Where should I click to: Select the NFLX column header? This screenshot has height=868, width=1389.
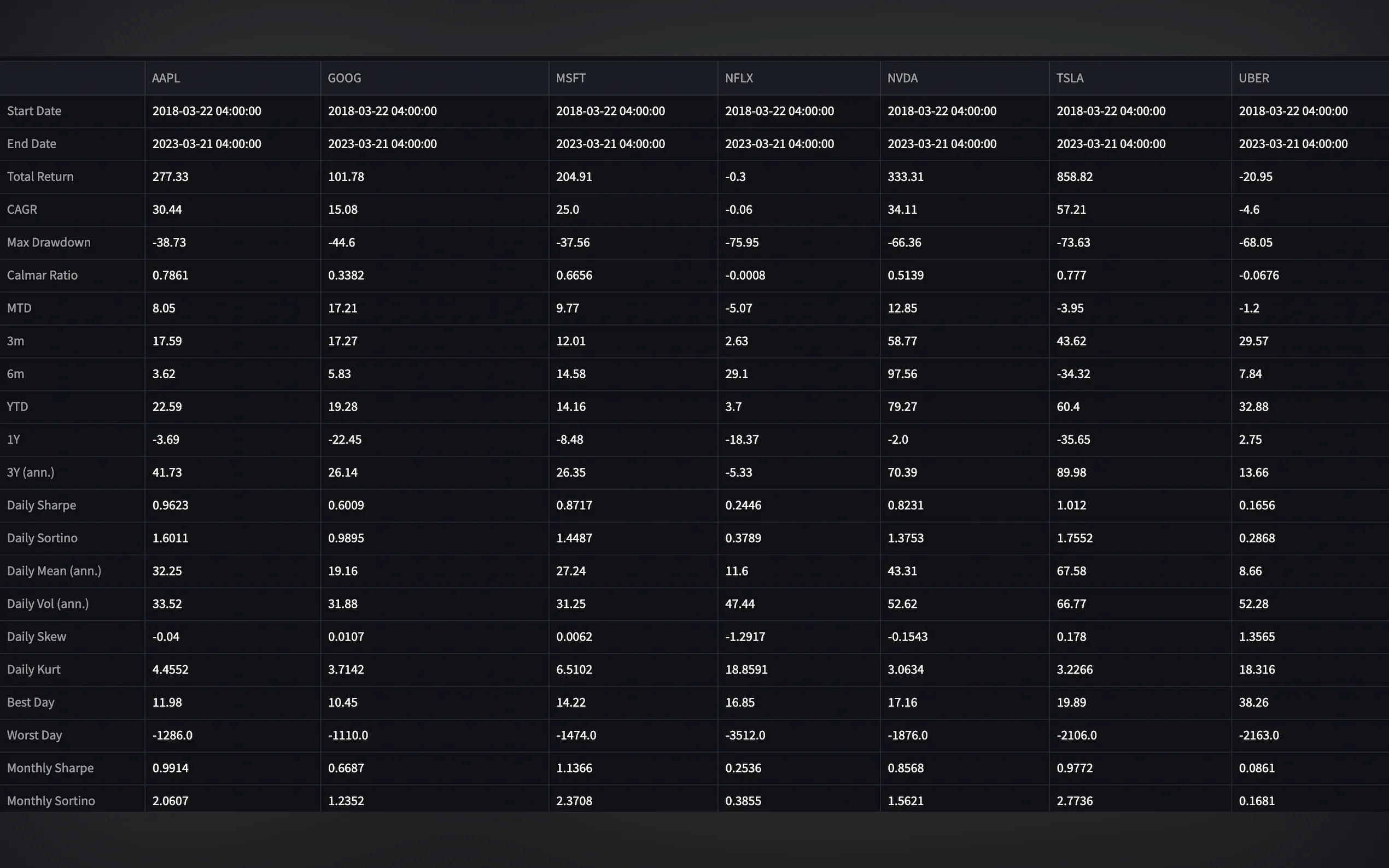(738, 78)
